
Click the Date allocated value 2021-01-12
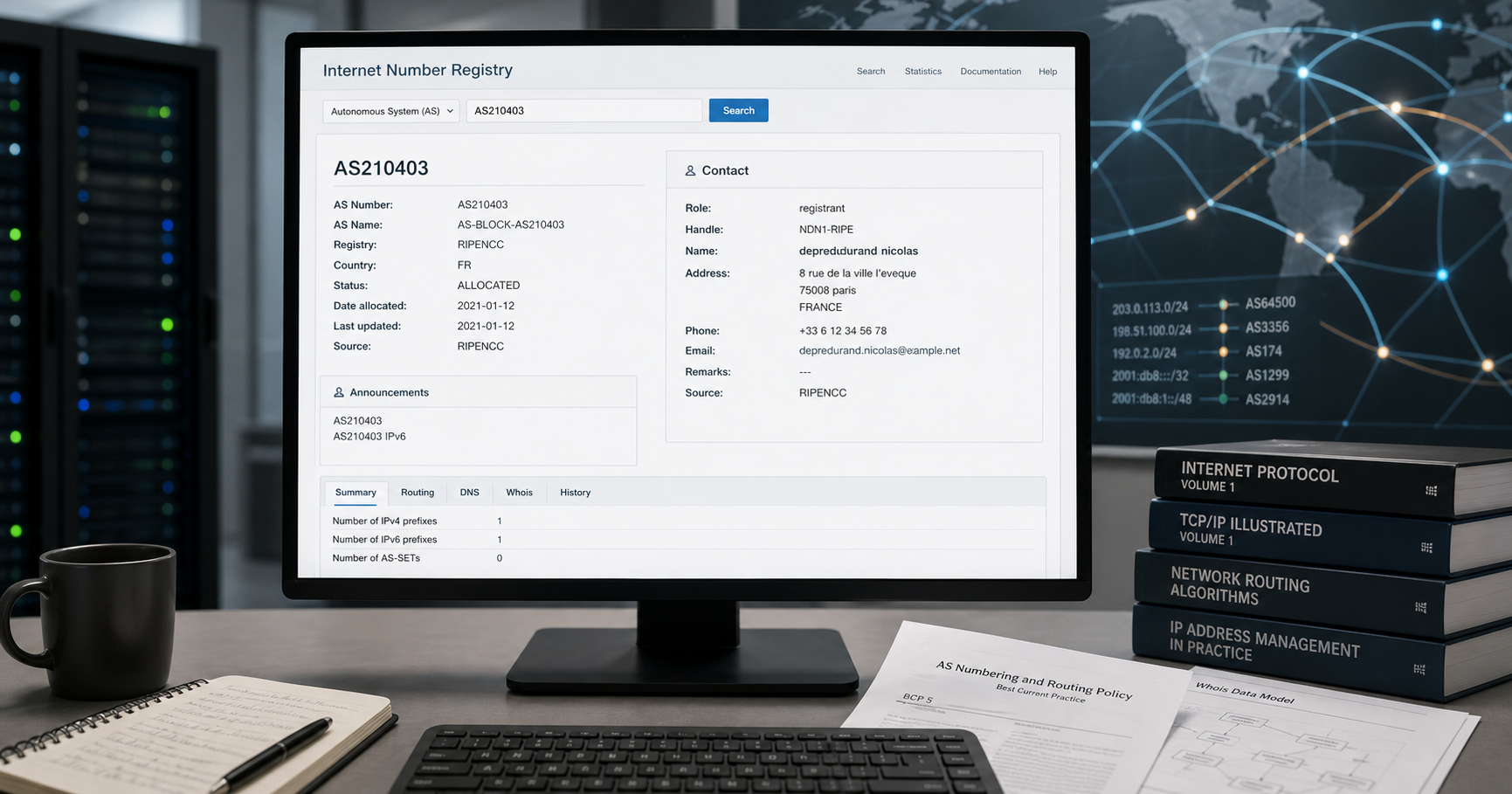[x=486, y=306]
